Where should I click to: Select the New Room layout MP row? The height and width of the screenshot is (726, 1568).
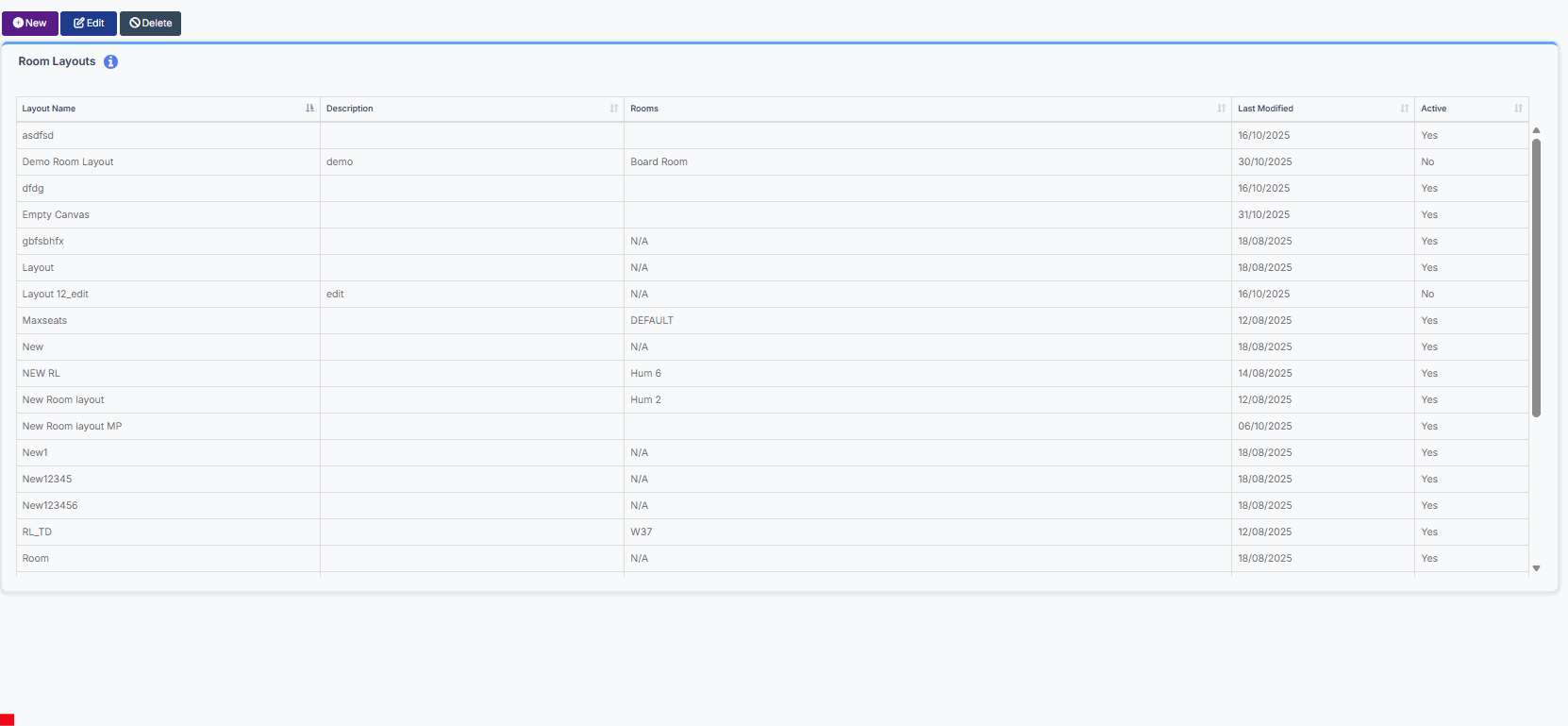pyautogui.click(x=72, y=427)
